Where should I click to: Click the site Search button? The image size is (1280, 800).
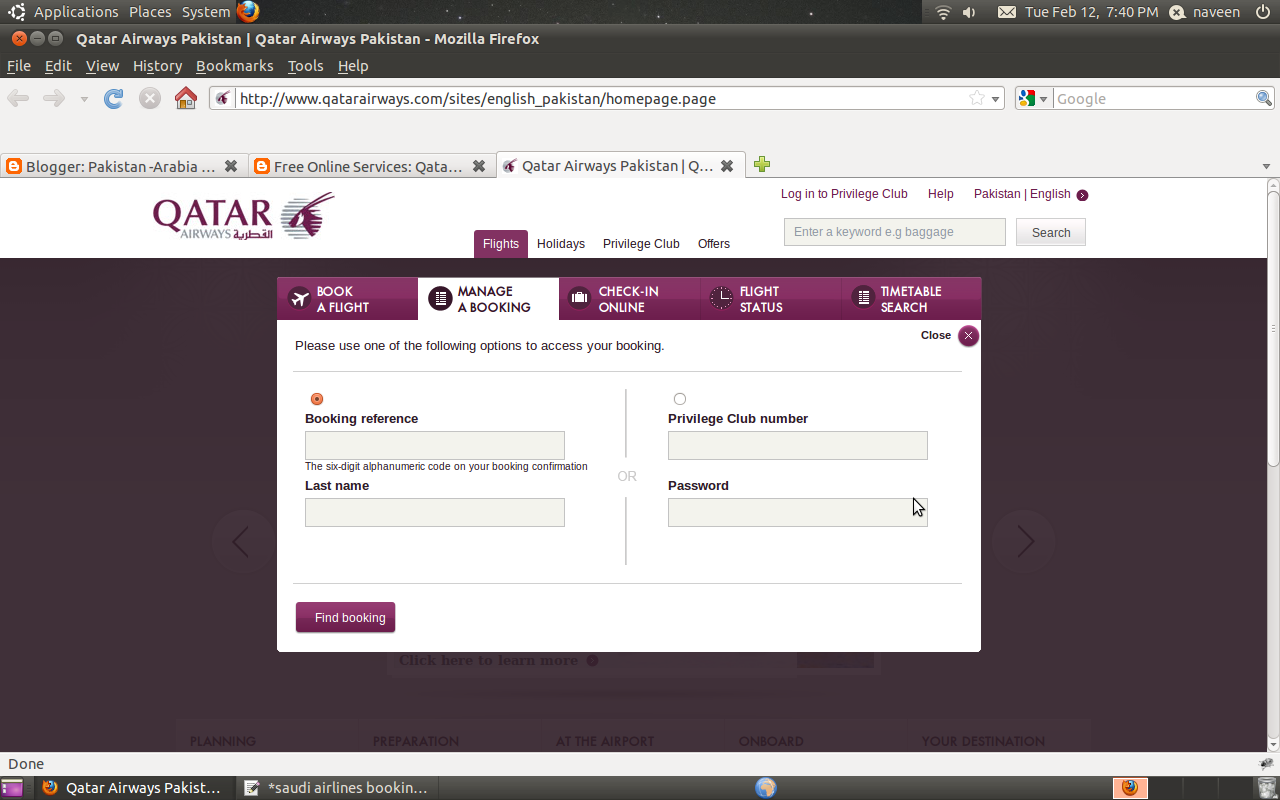1051,232
